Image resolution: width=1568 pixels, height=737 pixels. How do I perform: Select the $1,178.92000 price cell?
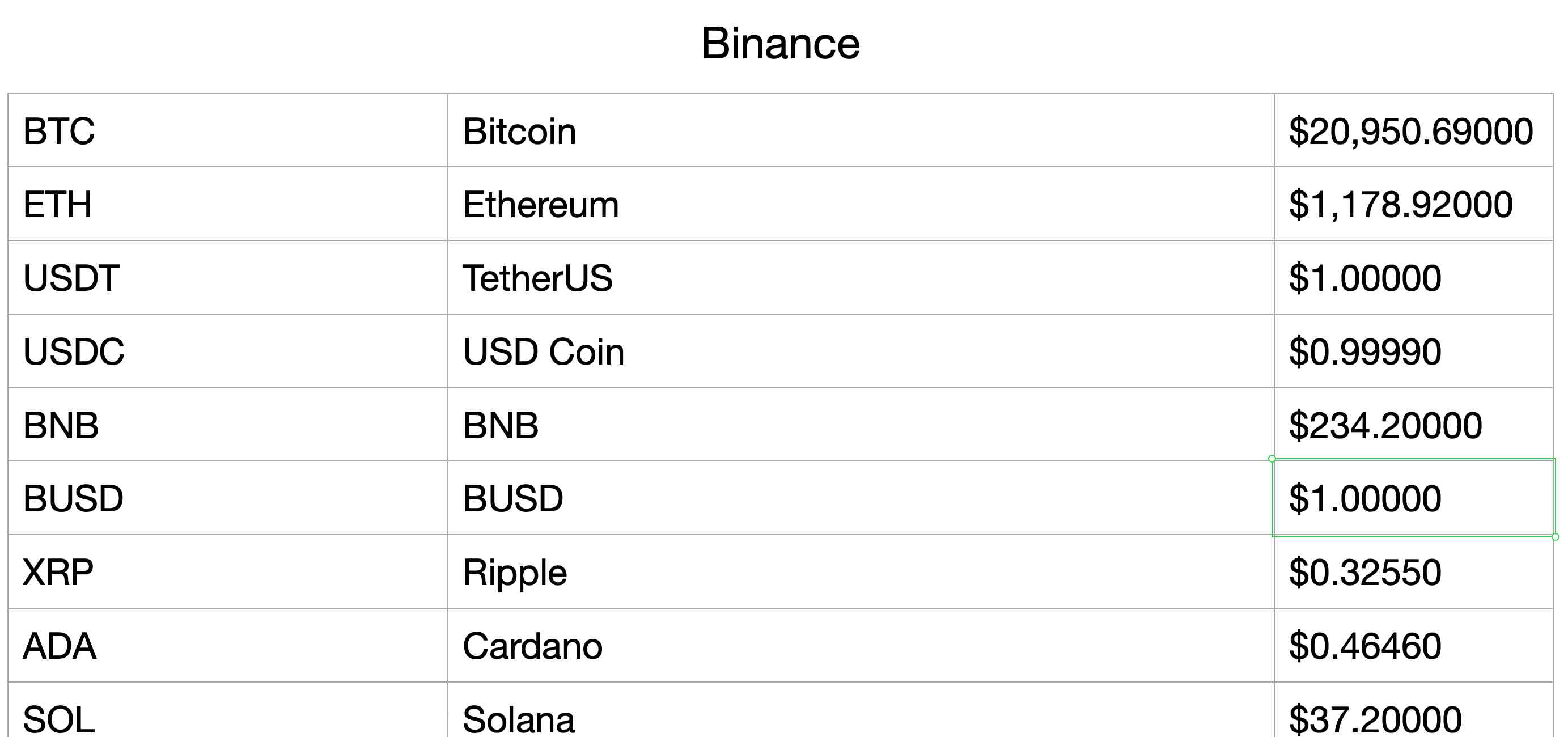point(1412,205)
